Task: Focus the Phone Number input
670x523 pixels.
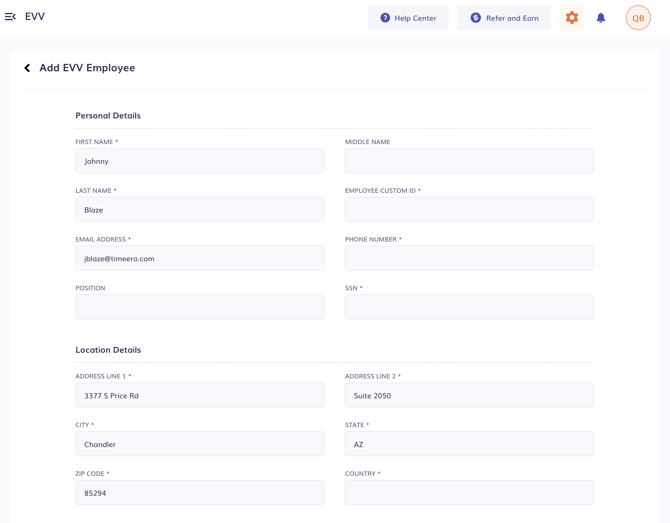Action: coord(469,258)
